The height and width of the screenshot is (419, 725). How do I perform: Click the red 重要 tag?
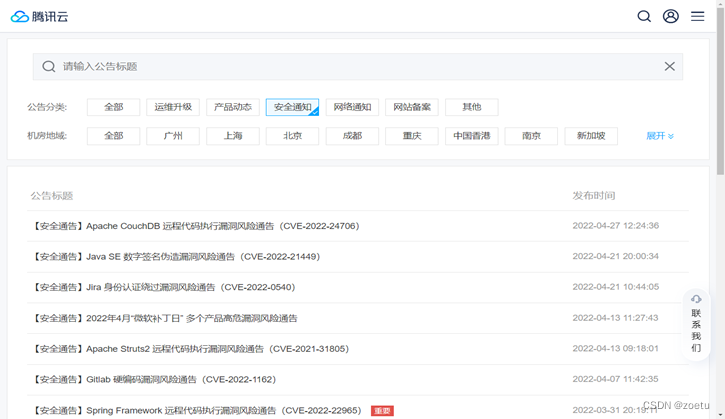[x=382, y=411]
